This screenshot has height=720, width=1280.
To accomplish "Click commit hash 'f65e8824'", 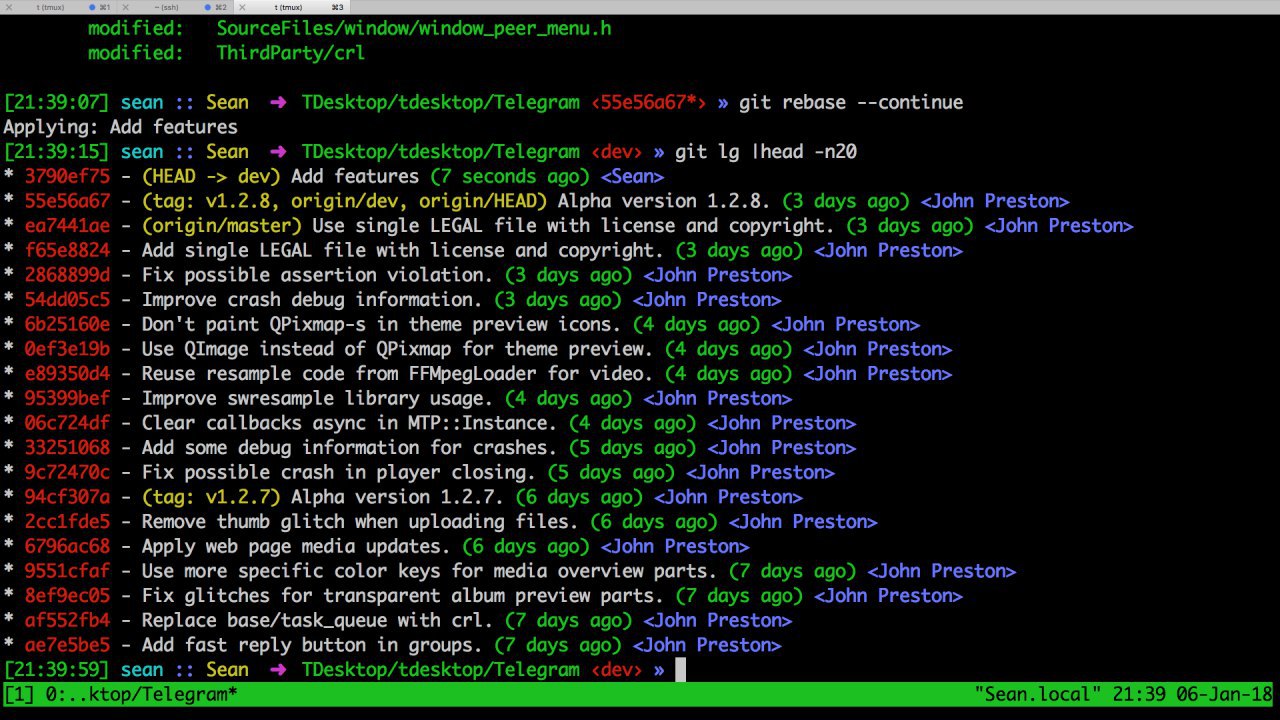I will pyautogui.click(x=67, y=250).
